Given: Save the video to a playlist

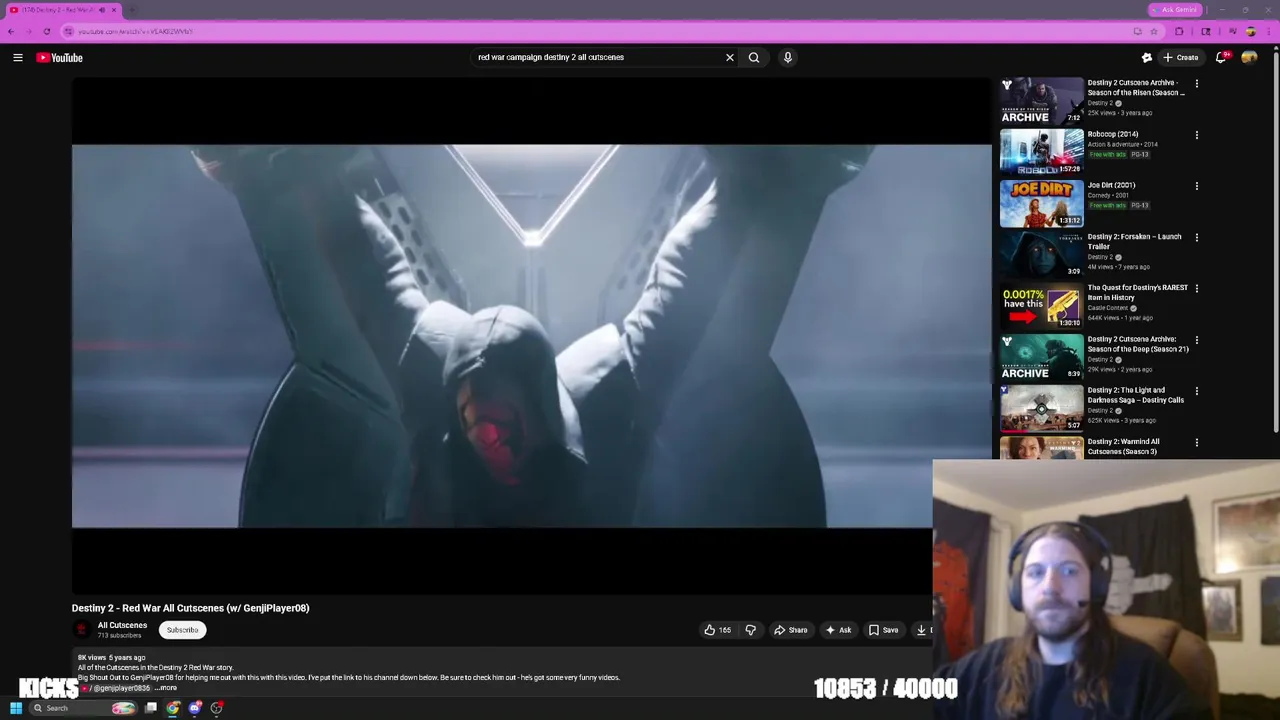Looking at the screenshot, I should click(x=883, y=630).
